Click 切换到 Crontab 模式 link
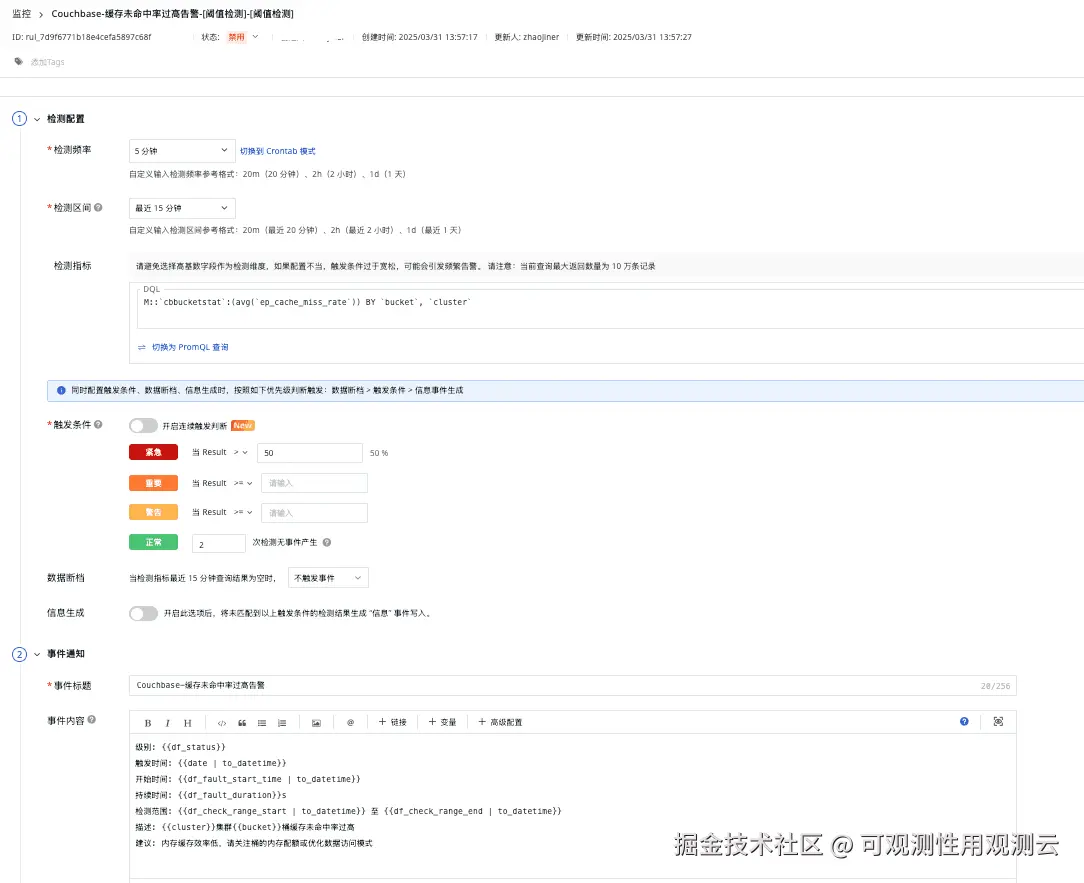This screenshot has height=883, width=1084. click(277, 151)
